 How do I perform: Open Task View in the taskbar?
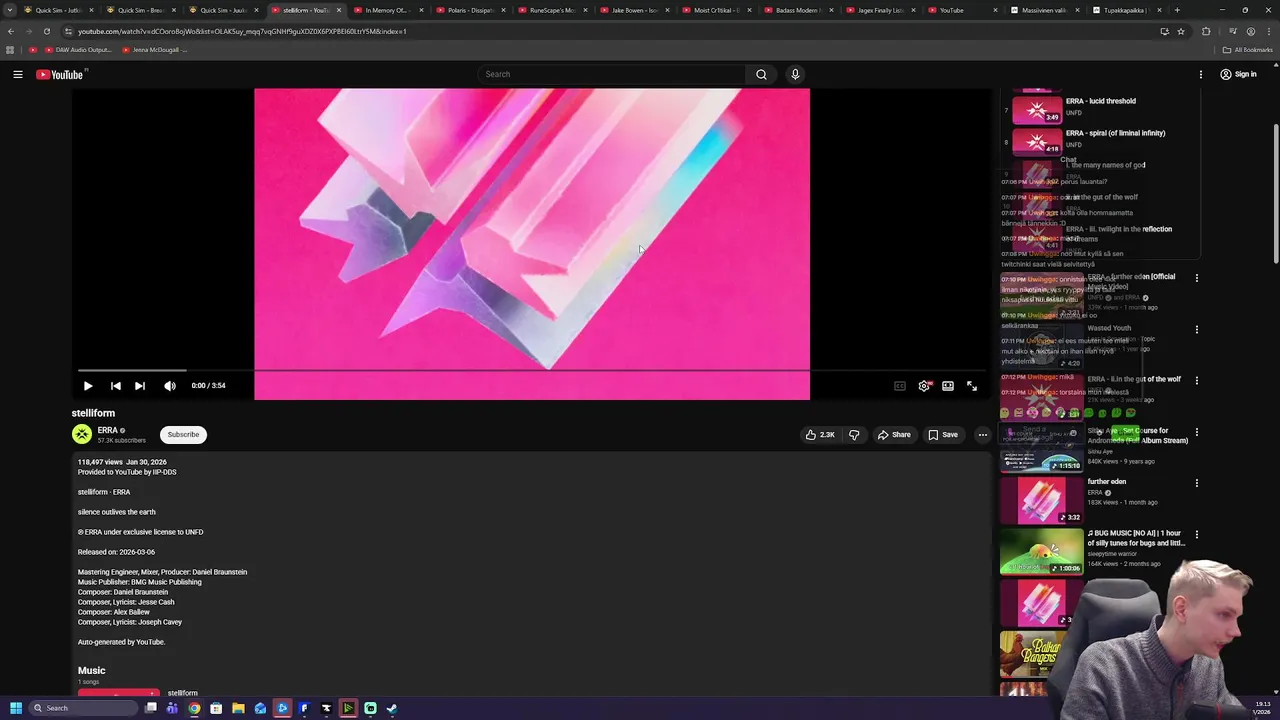pos(151,708)
